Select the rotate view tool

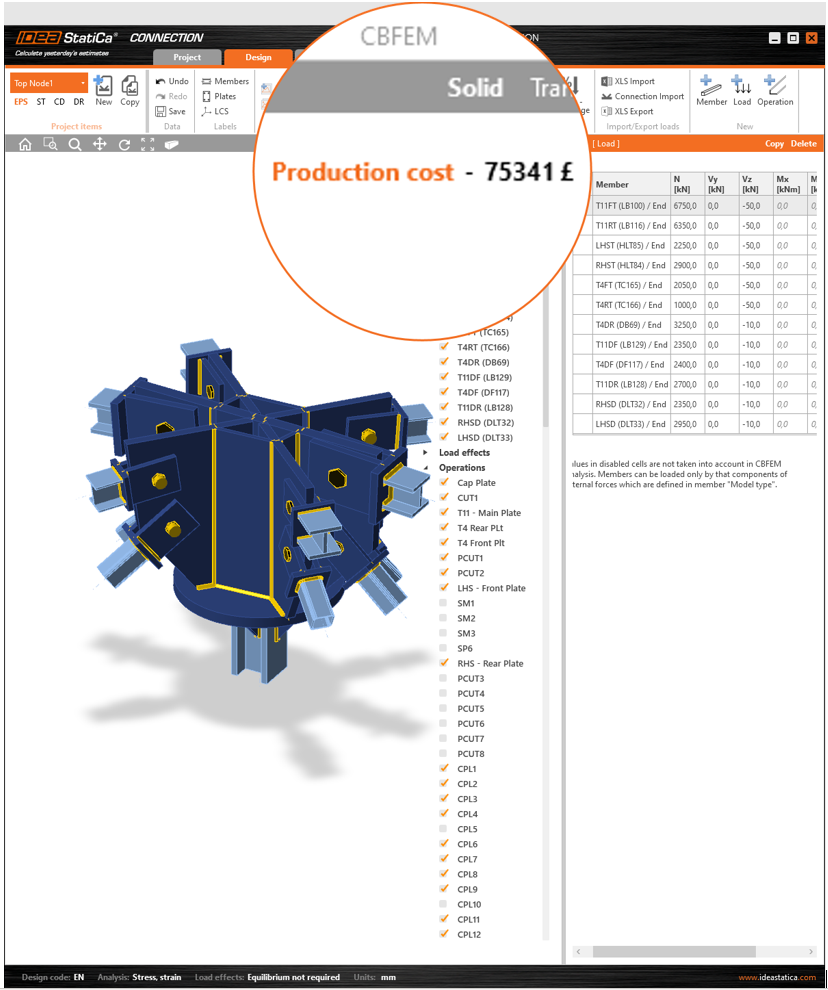pos(124,145)
